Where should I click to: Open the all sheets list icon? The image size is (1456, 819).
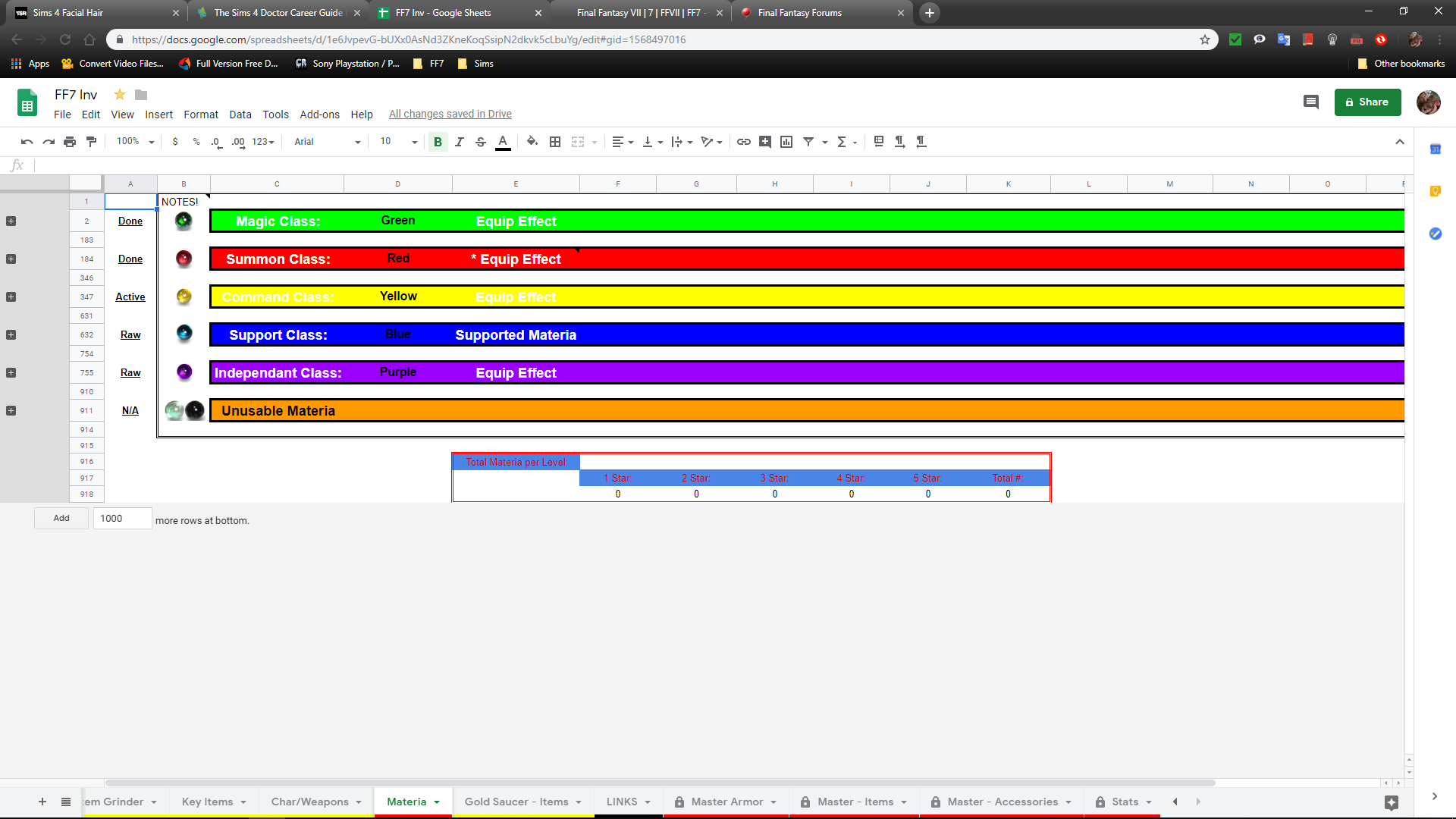(x=66, y=802)
